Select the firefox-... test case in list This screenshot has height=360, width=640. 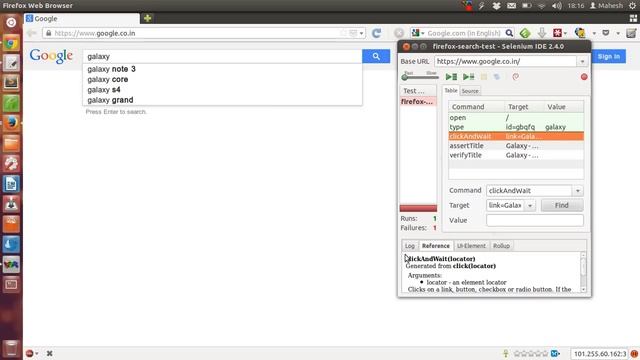point(418,102)
